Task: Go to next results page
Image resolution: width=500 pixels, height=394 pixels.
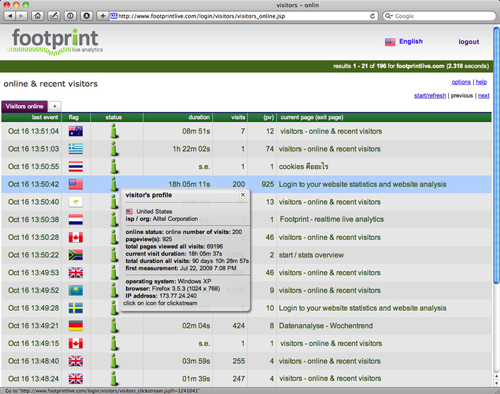Action: 484,96
